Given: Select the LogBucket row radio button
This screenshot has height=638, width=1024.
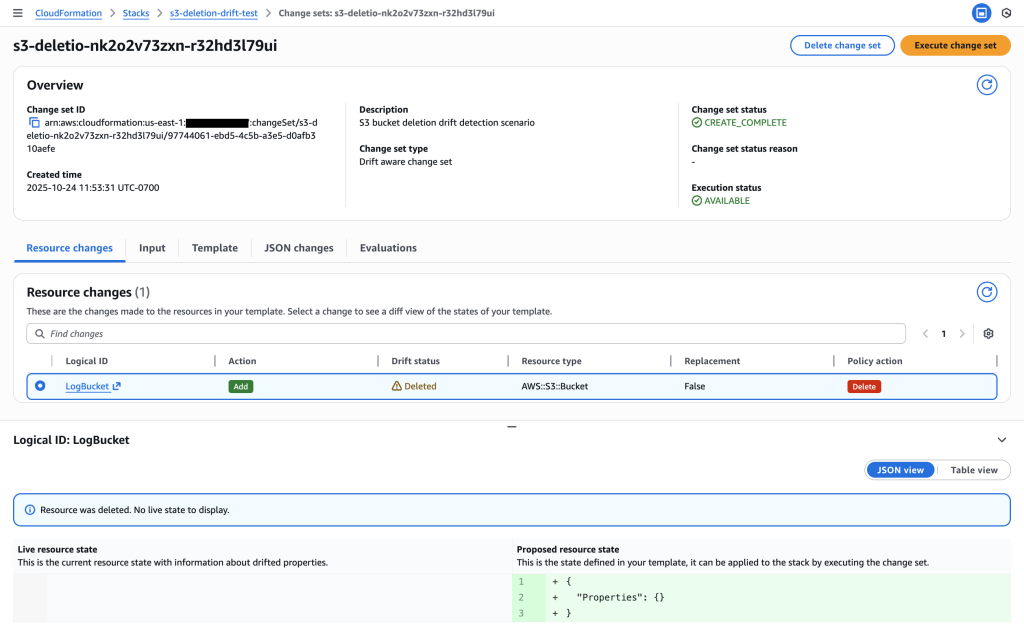Looking at the screenshot, I should tap(40, 386).
